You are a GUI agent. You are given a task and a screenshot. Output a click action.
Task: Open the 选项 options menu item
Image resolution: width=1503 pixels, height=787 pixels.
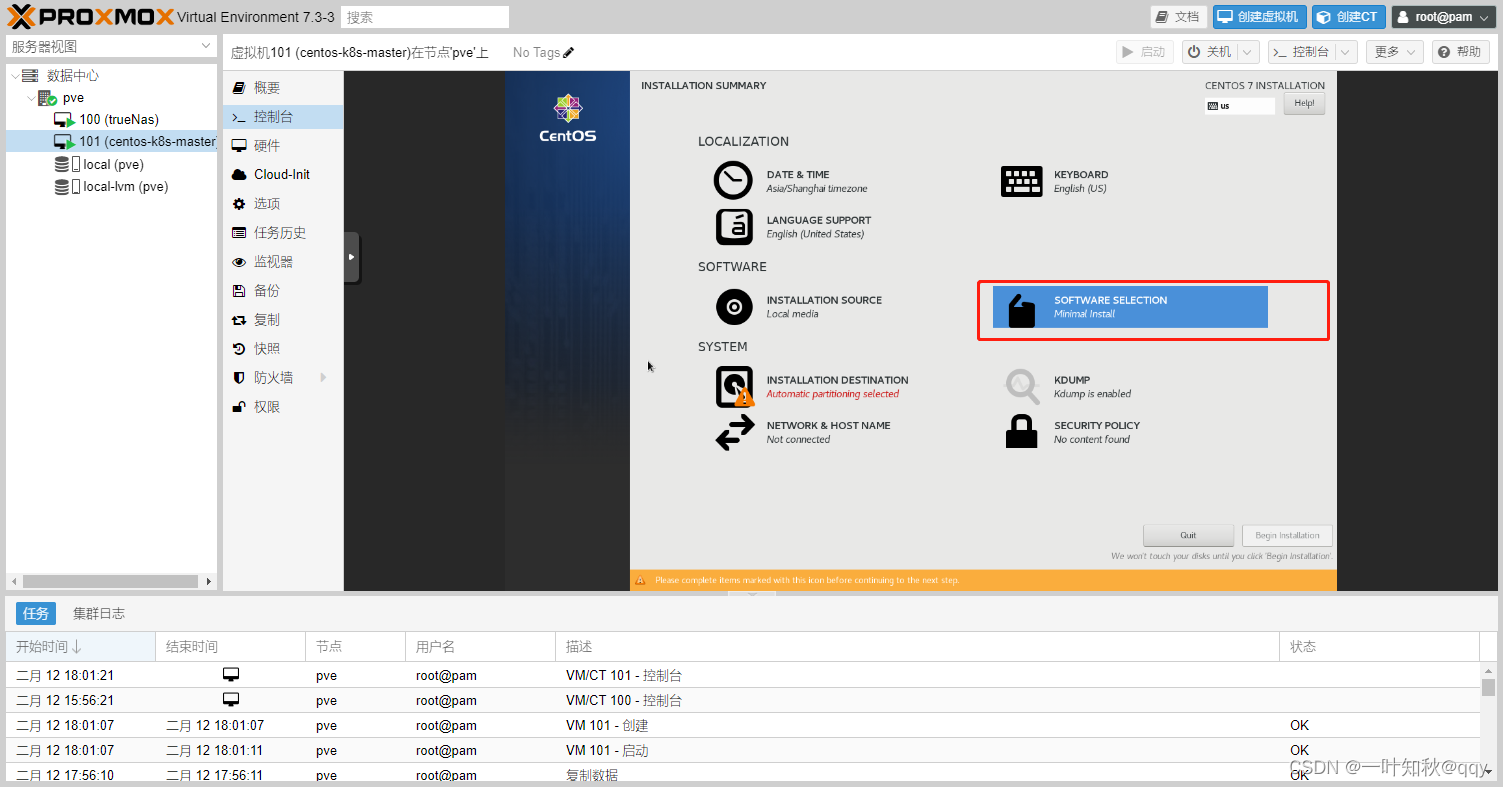coord(283,204)
